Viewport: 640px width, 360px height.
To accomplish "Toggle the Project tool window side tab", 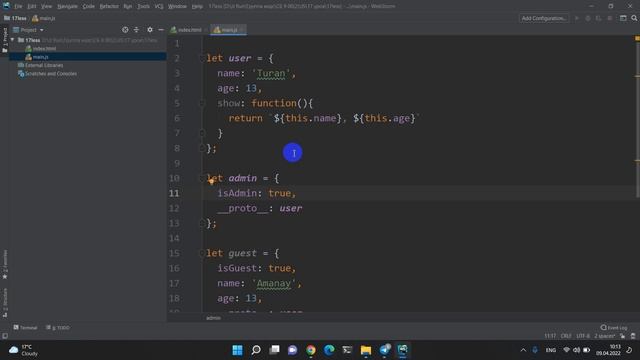I will tap(5, 40).
